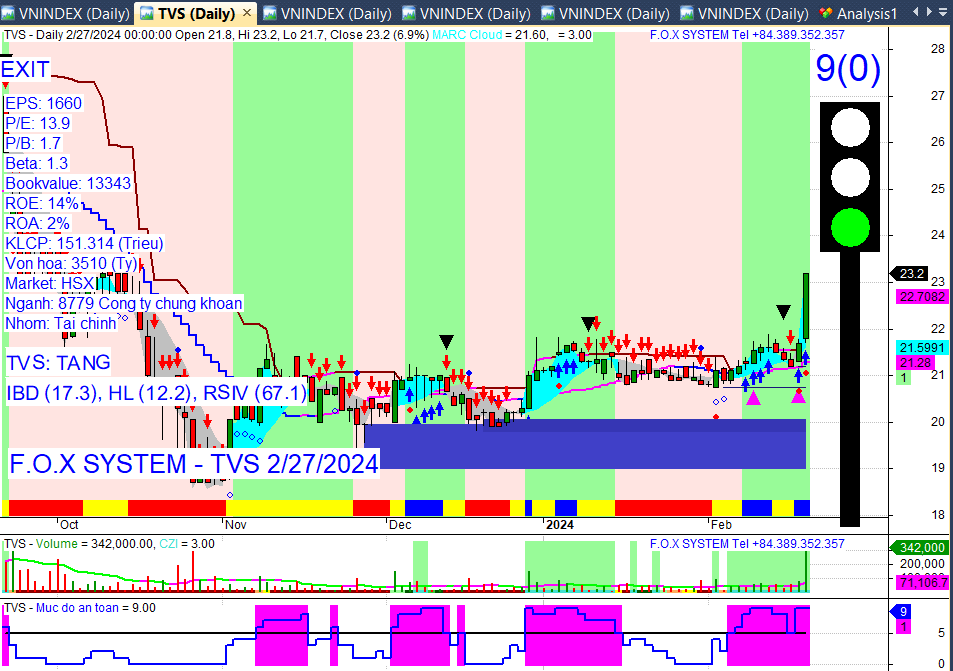The image size is (953, 671).
Task: Click the CZI = 3.00 indicator label
Action: [187, 544]
